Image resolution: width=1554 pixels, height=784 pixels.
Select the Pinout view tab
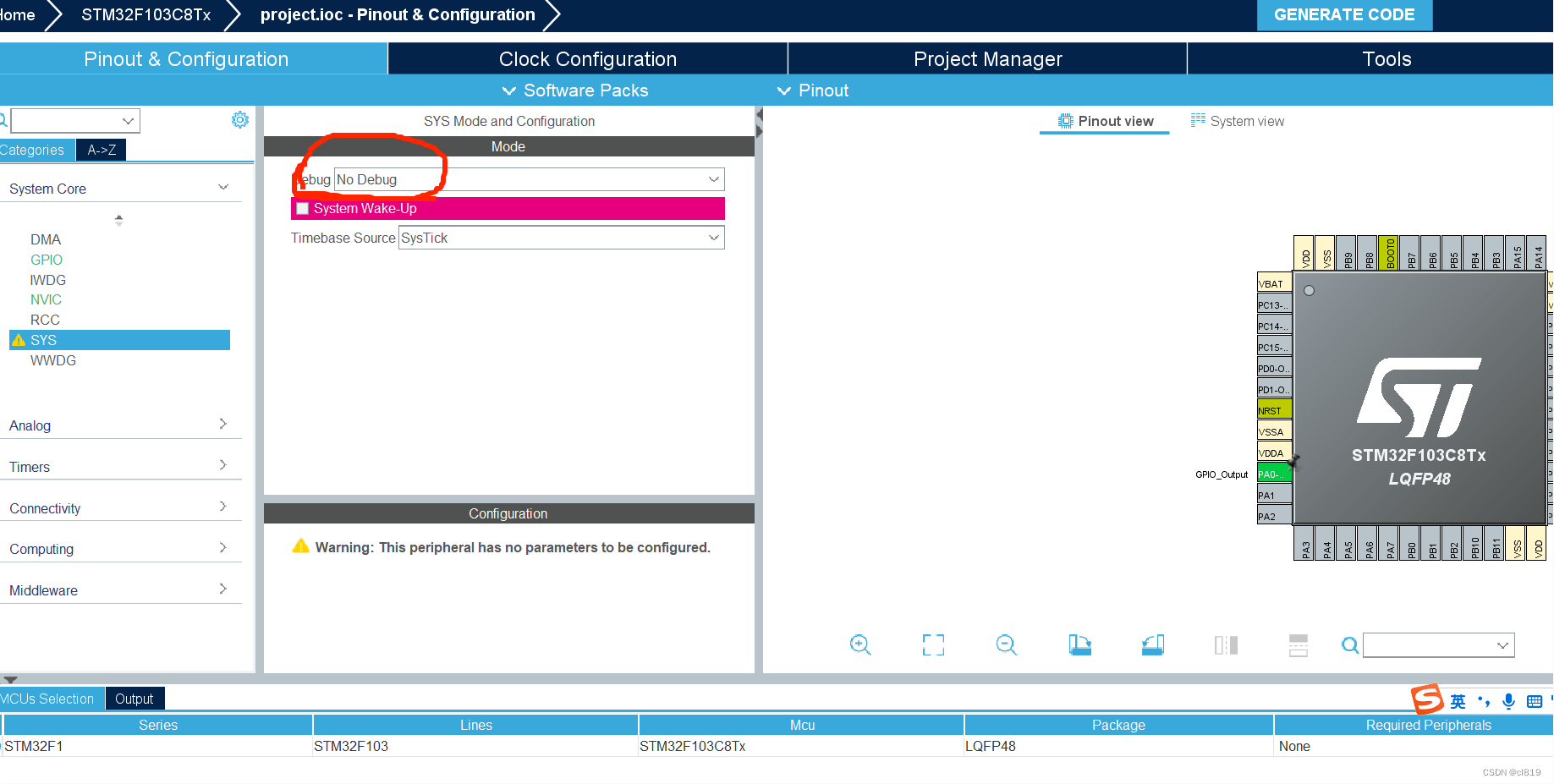point(1105,121)
